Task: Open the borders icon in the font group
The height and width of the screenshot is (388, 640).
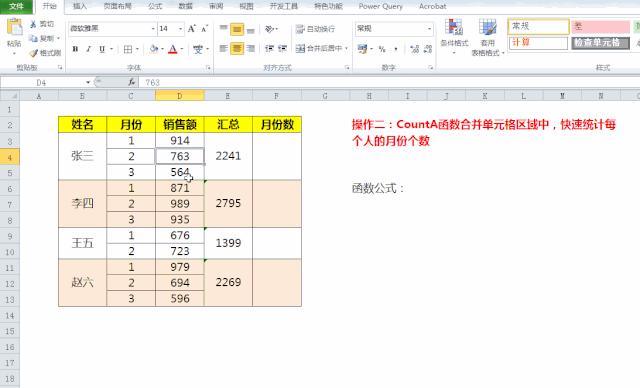Action: tap(128, 49)
